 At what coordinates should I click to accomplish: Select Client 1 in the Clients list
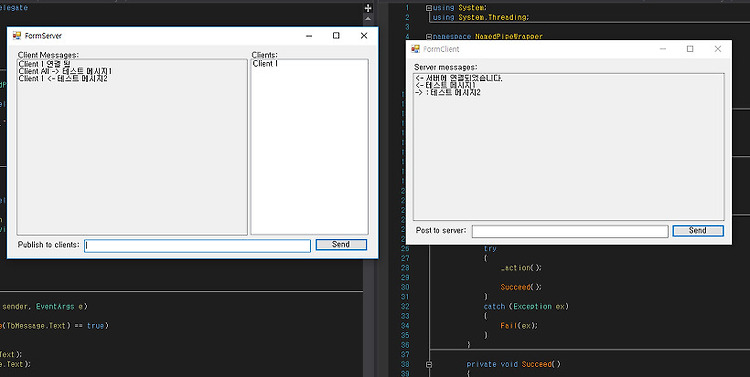265,64
